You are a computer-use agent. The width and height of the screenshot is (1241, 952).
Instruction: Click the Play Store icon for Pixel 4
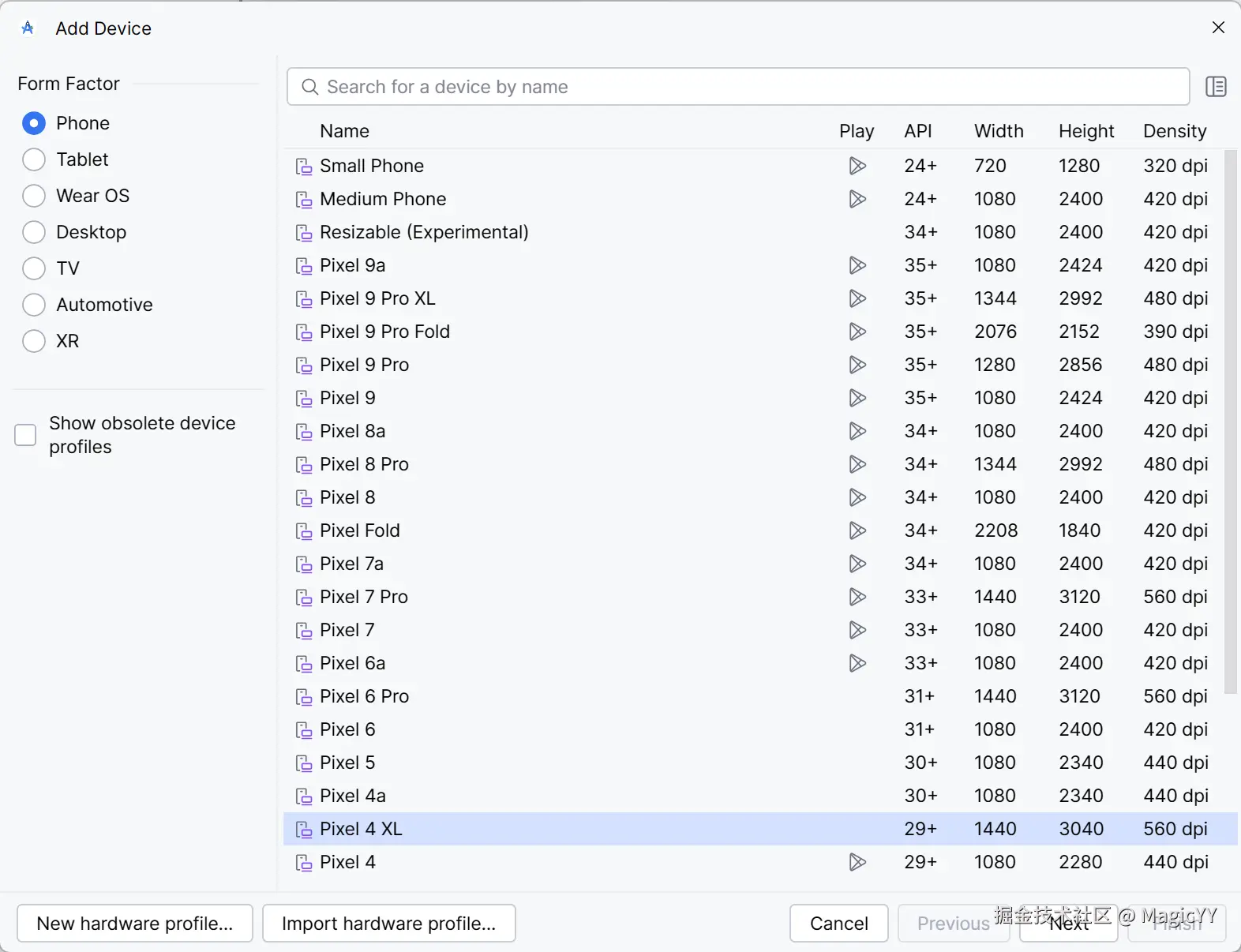[857, 862]
